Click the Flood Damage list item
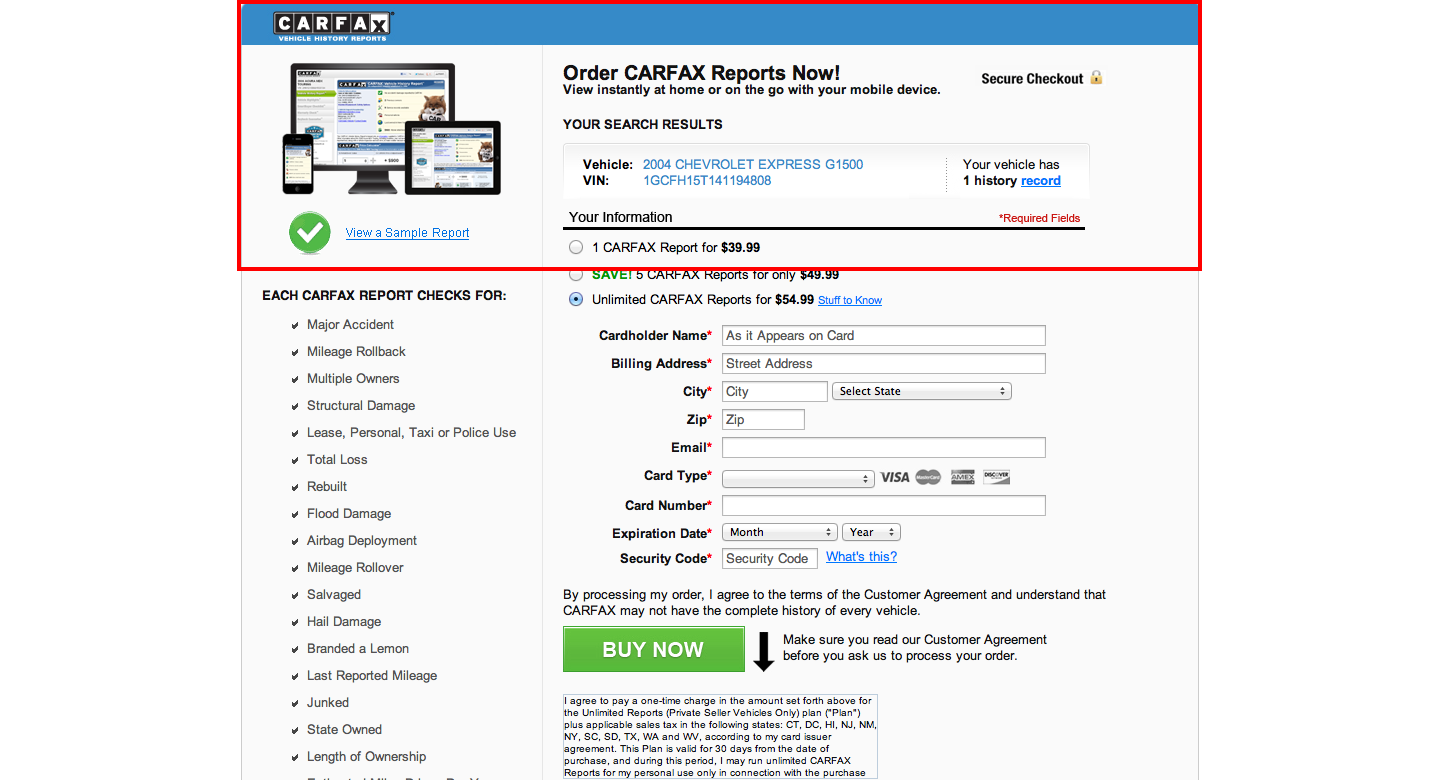Screen dimensions: 1440x780 (349, 514)
